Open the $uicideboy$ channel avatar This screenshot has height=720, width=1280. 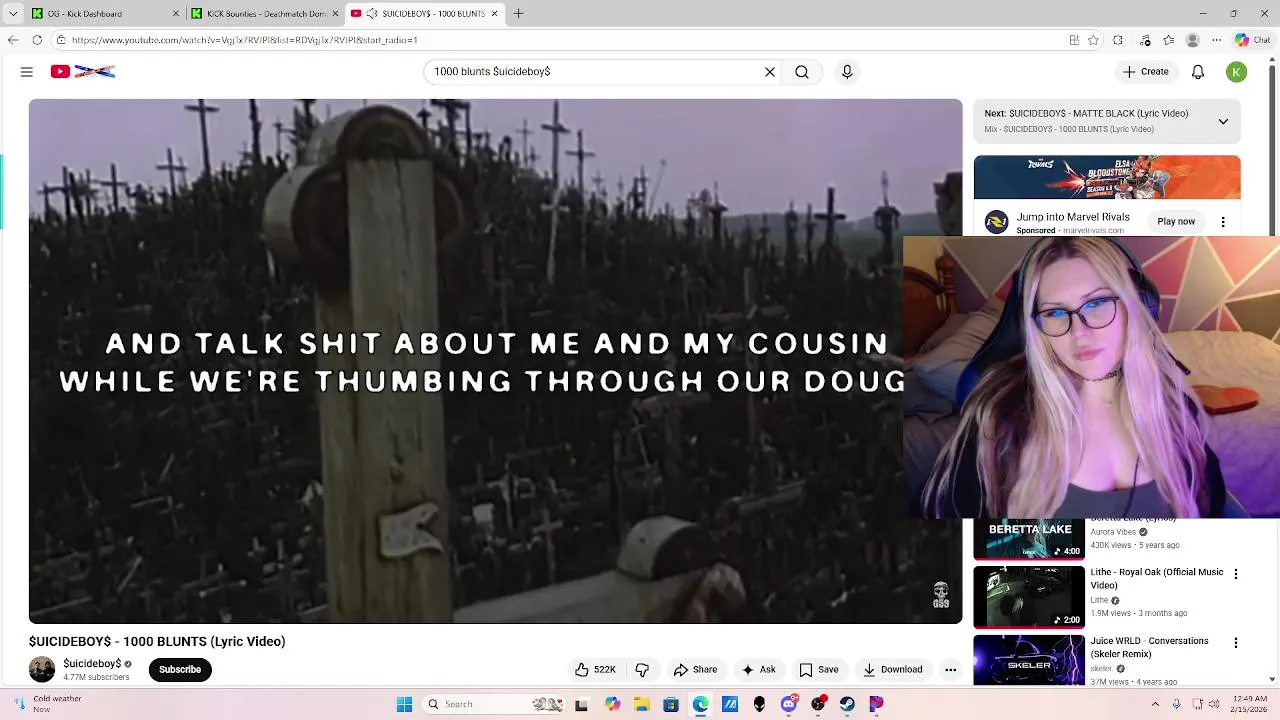point(42,670)
